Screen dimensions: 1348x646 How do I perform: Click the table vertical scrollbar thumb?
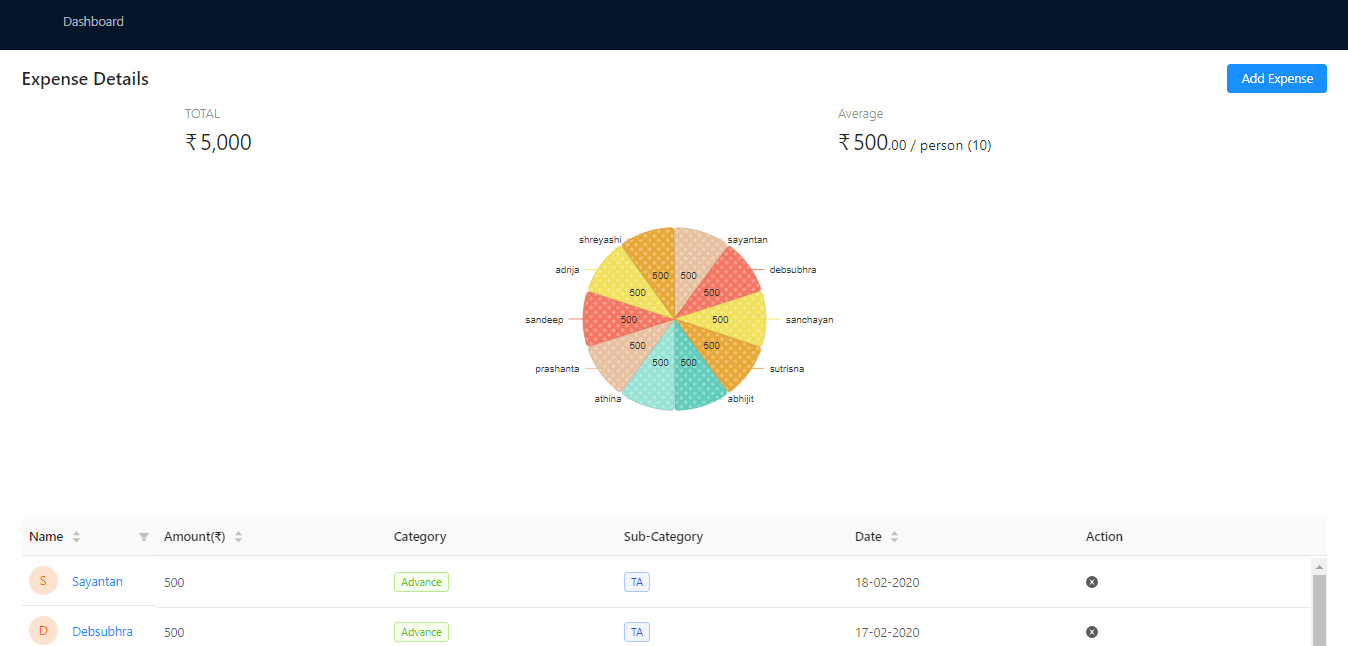pyautogui.click(x=1319, y=610)
